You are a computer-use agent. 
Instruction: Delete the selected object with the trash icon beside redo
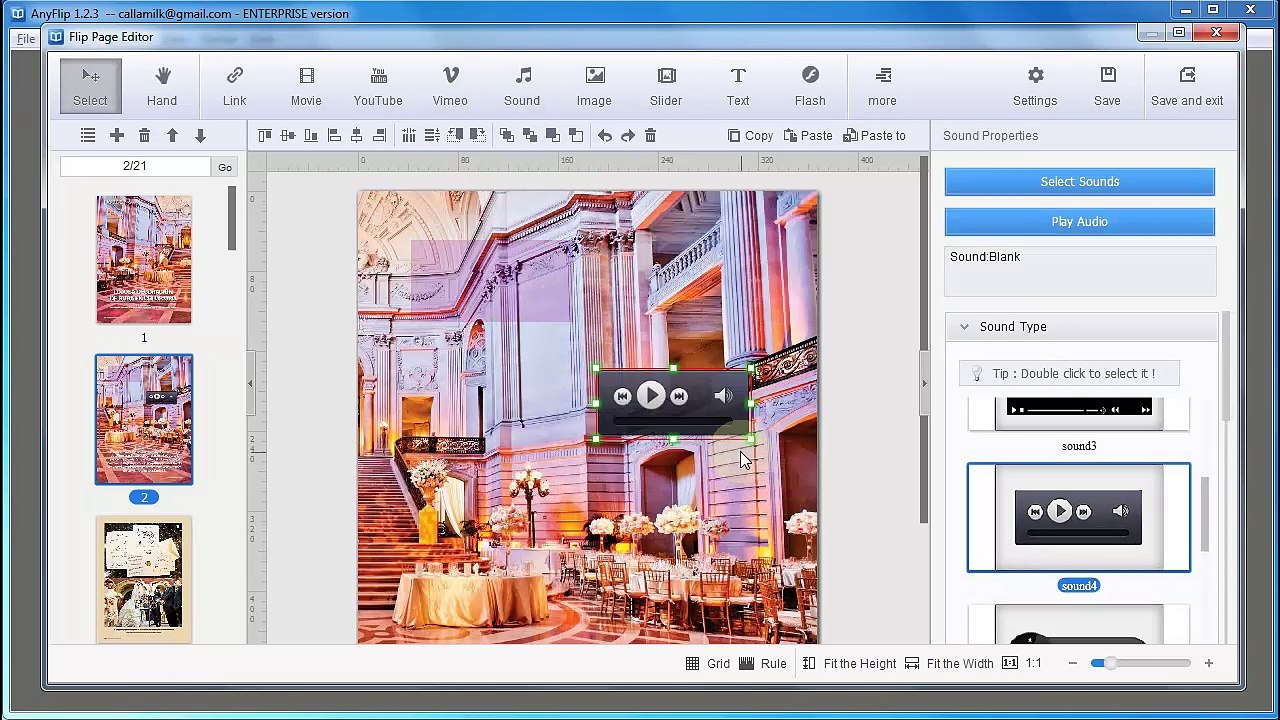point(650,135)
